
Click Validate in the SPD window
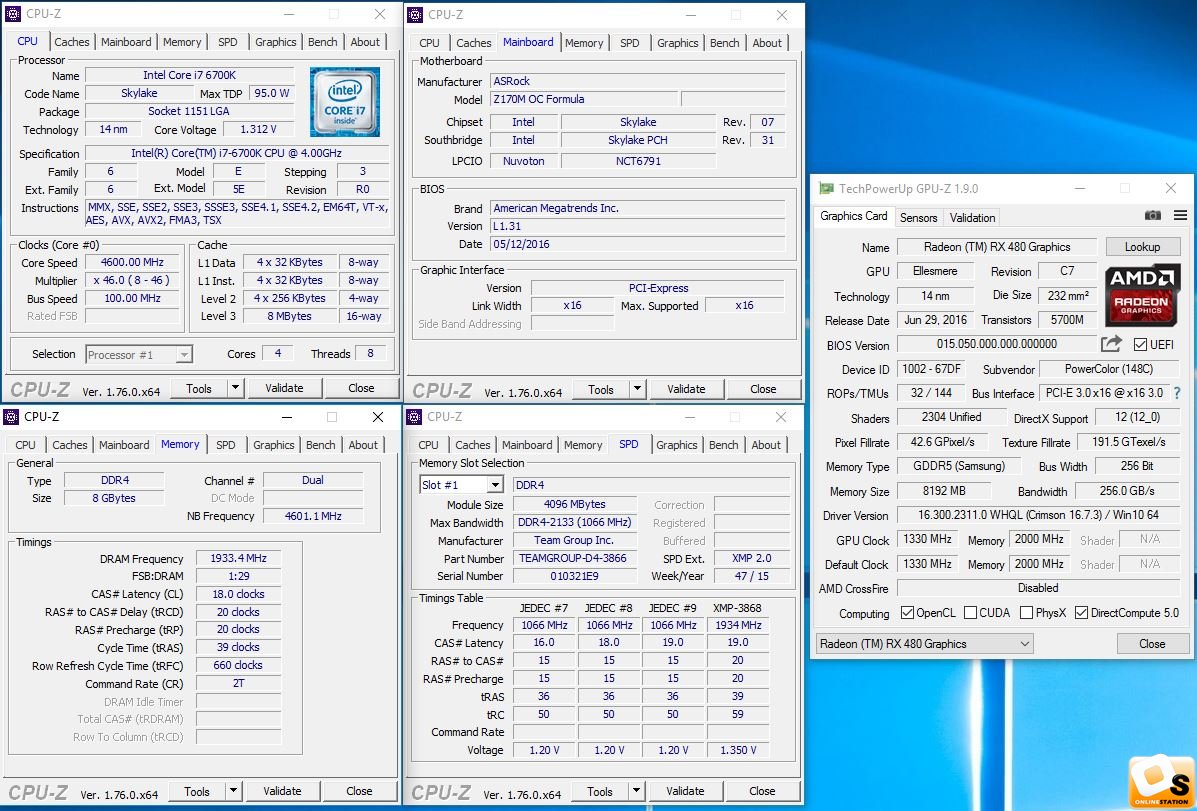(685, 791)
